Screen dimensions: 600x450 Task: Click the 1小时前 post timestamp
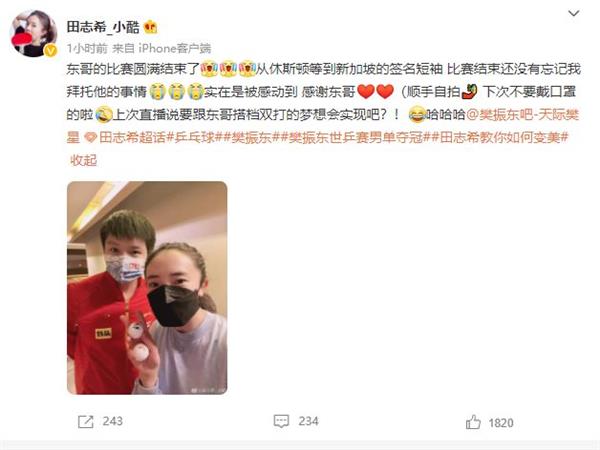[x=87, y=48]
